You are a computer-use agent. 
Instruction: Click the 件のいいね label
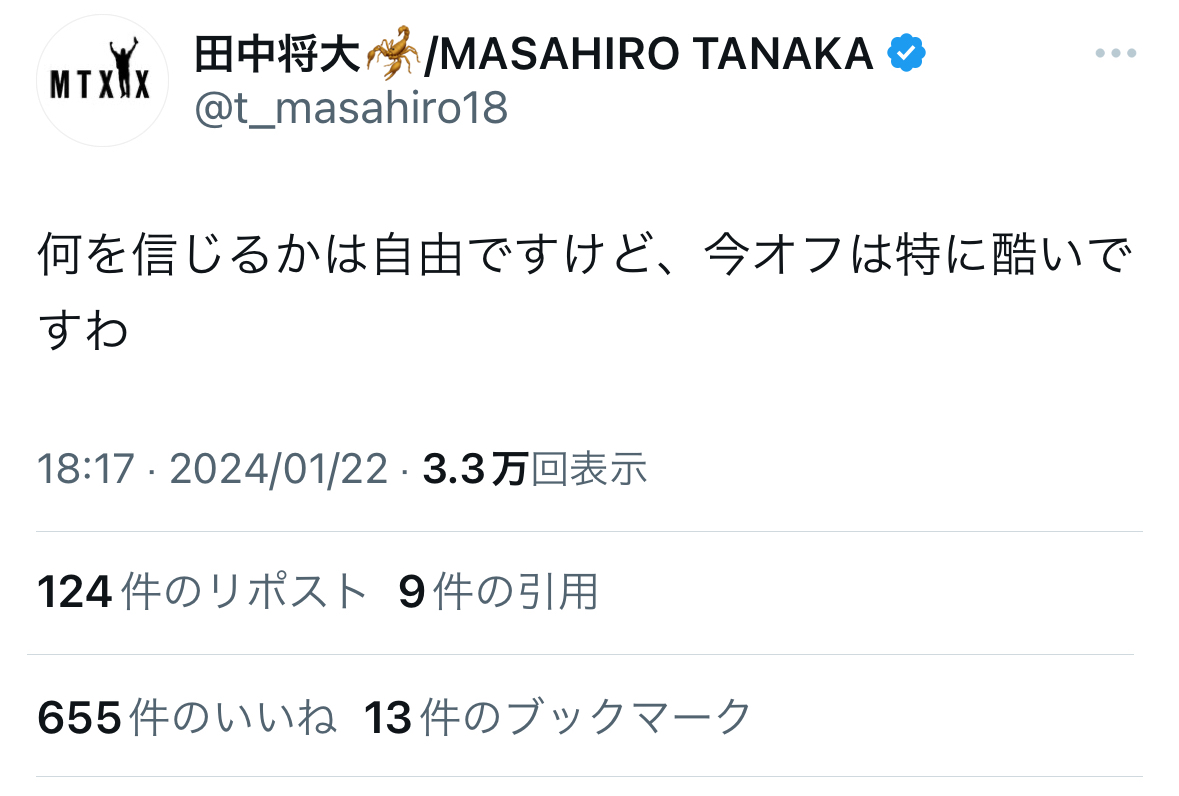point(232,717)
